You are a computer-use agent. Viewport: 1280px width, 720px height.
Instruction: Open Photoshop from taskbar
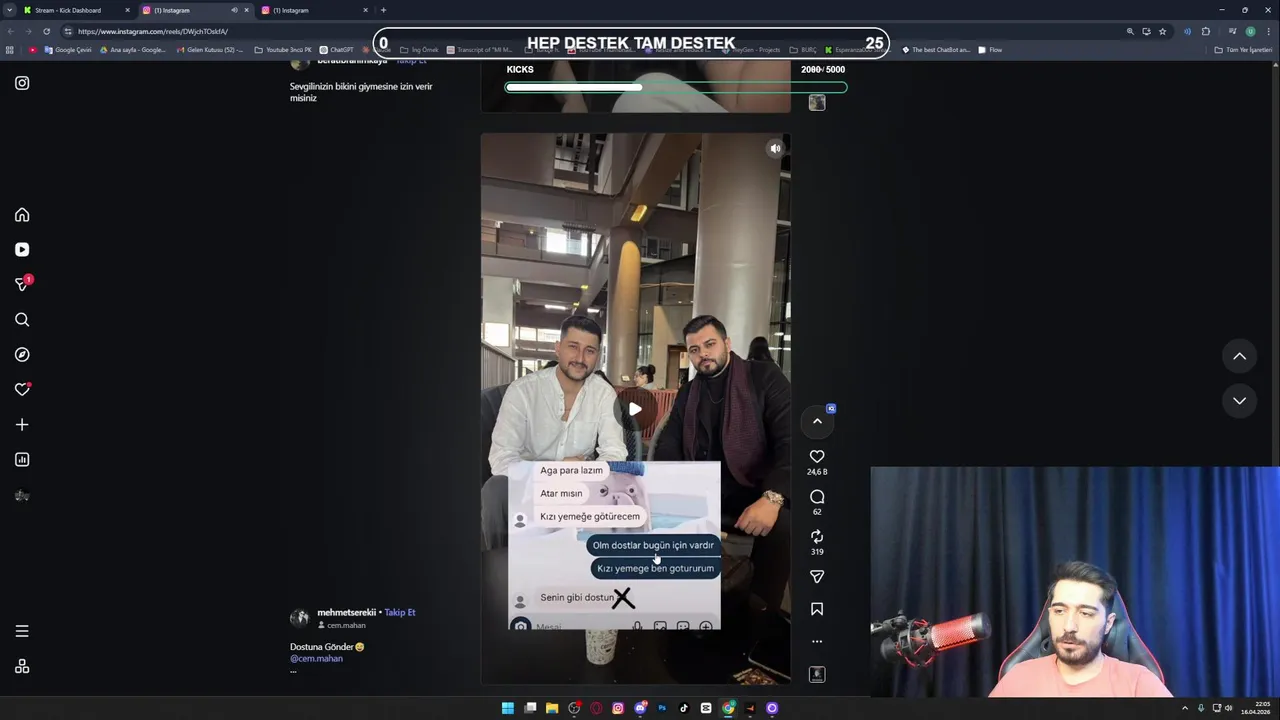tap(662, 708)
